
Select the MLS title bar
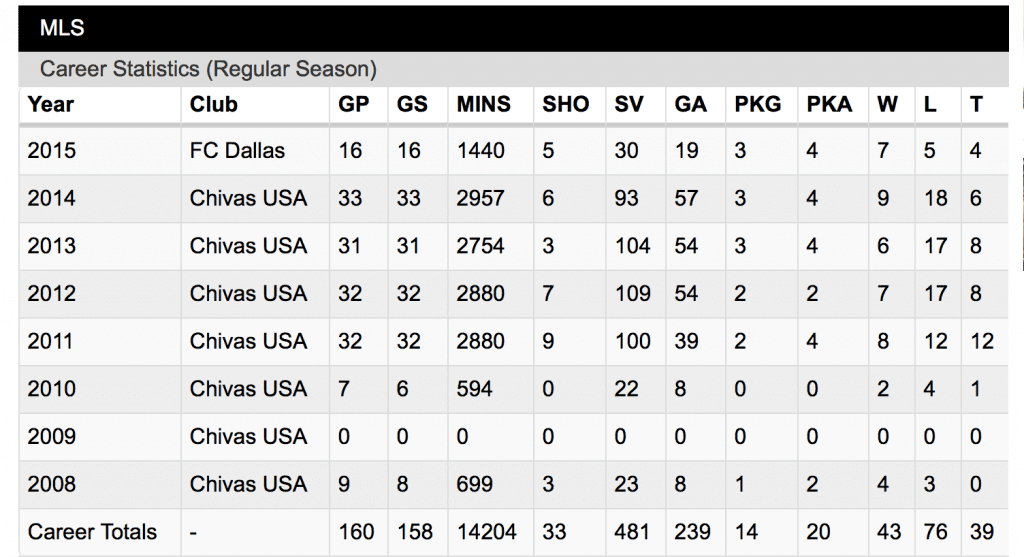click(x=513, y=28)
